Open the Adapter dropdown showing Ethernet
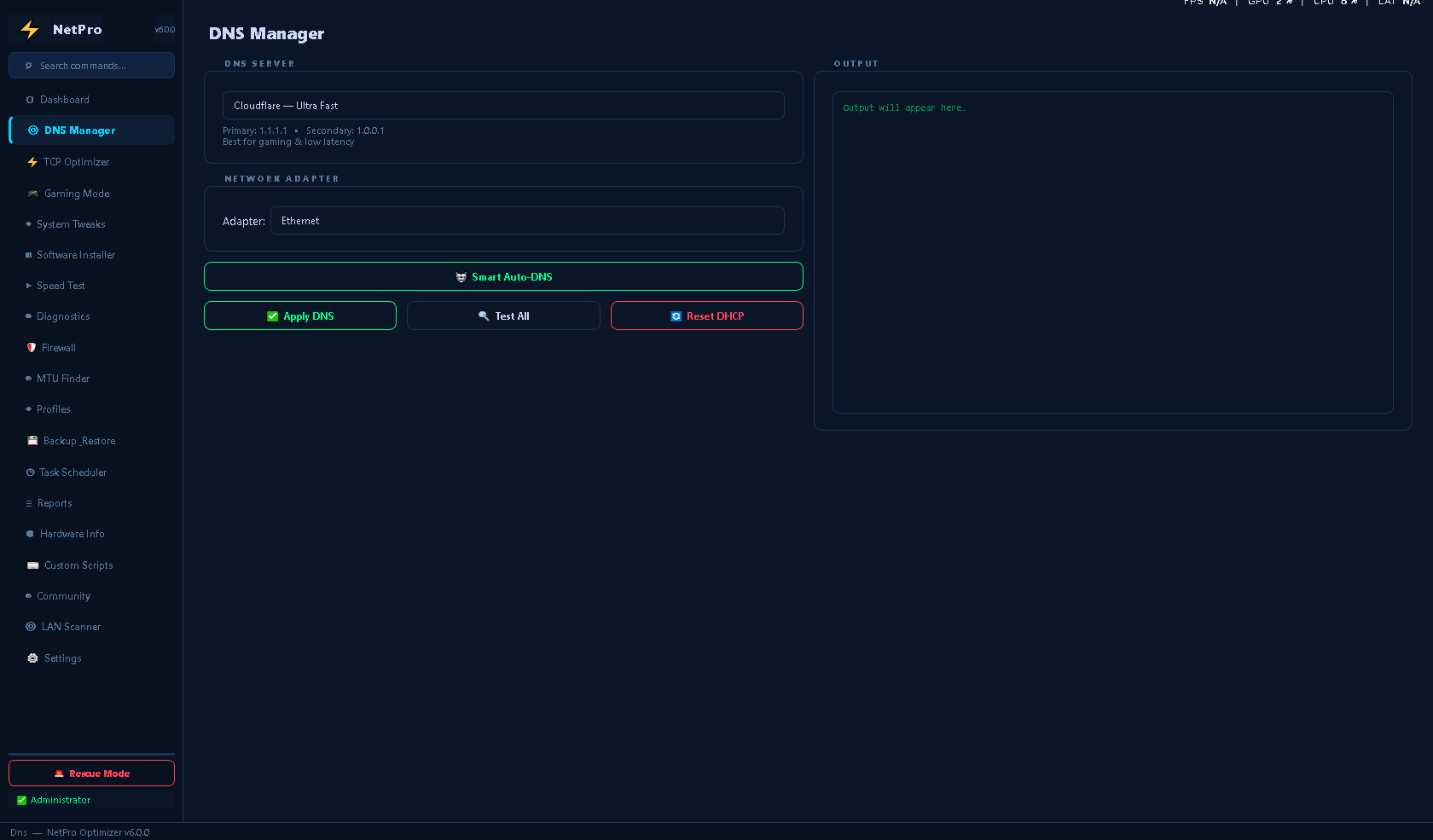The height and width of the screenshot is (840, 1433). (x=527, y=221)
